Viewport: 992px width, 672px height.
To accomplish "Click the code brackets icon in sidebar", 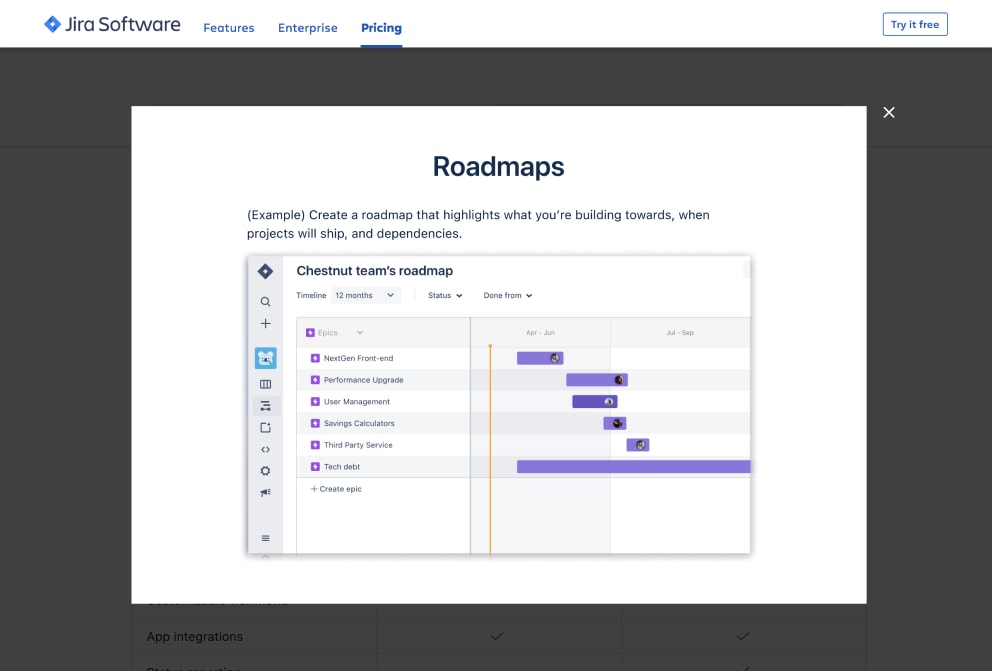I will (265, 449).
